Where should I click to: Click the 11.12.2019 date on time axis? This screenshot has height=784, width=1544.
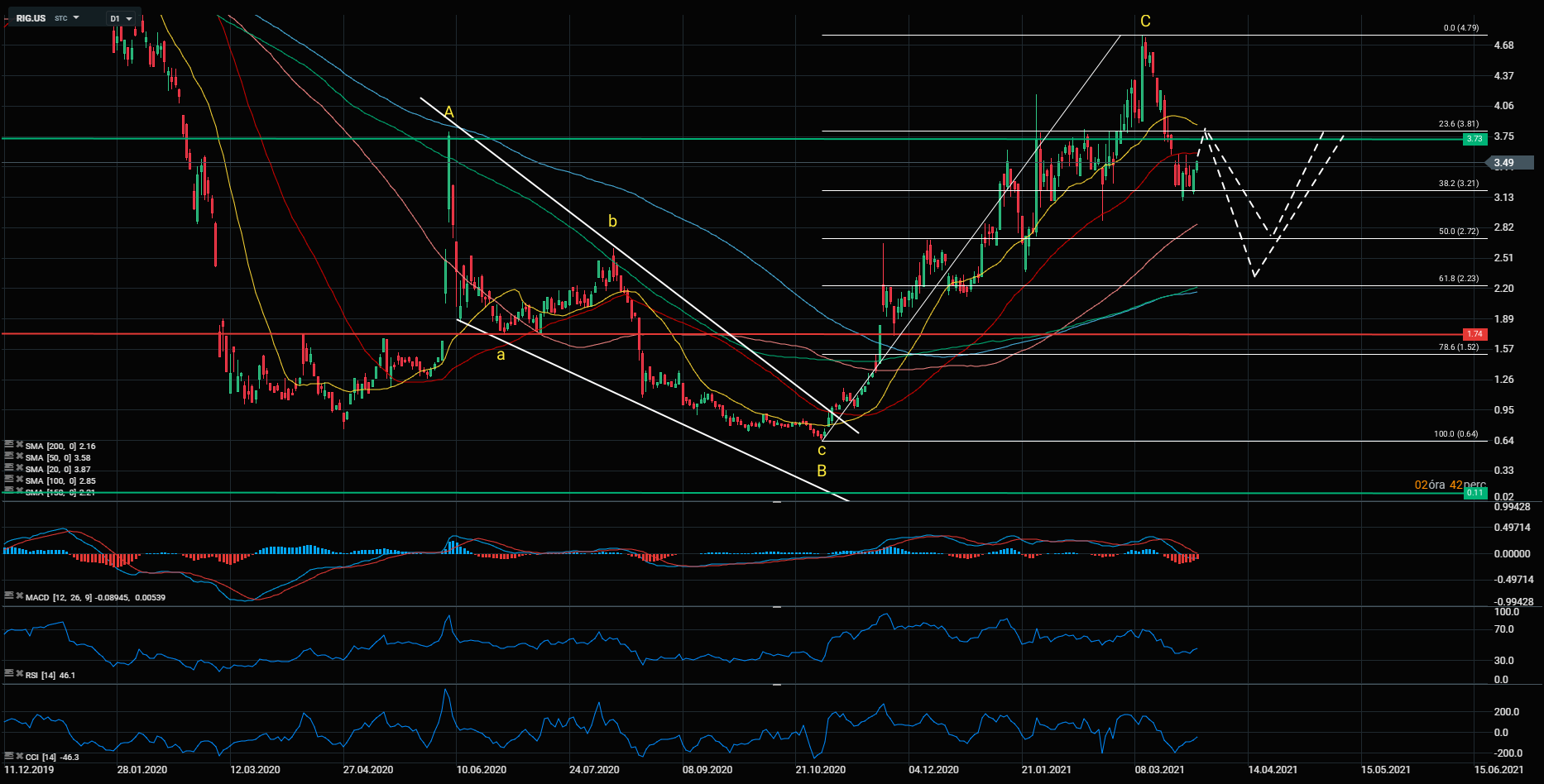(29, 770)
